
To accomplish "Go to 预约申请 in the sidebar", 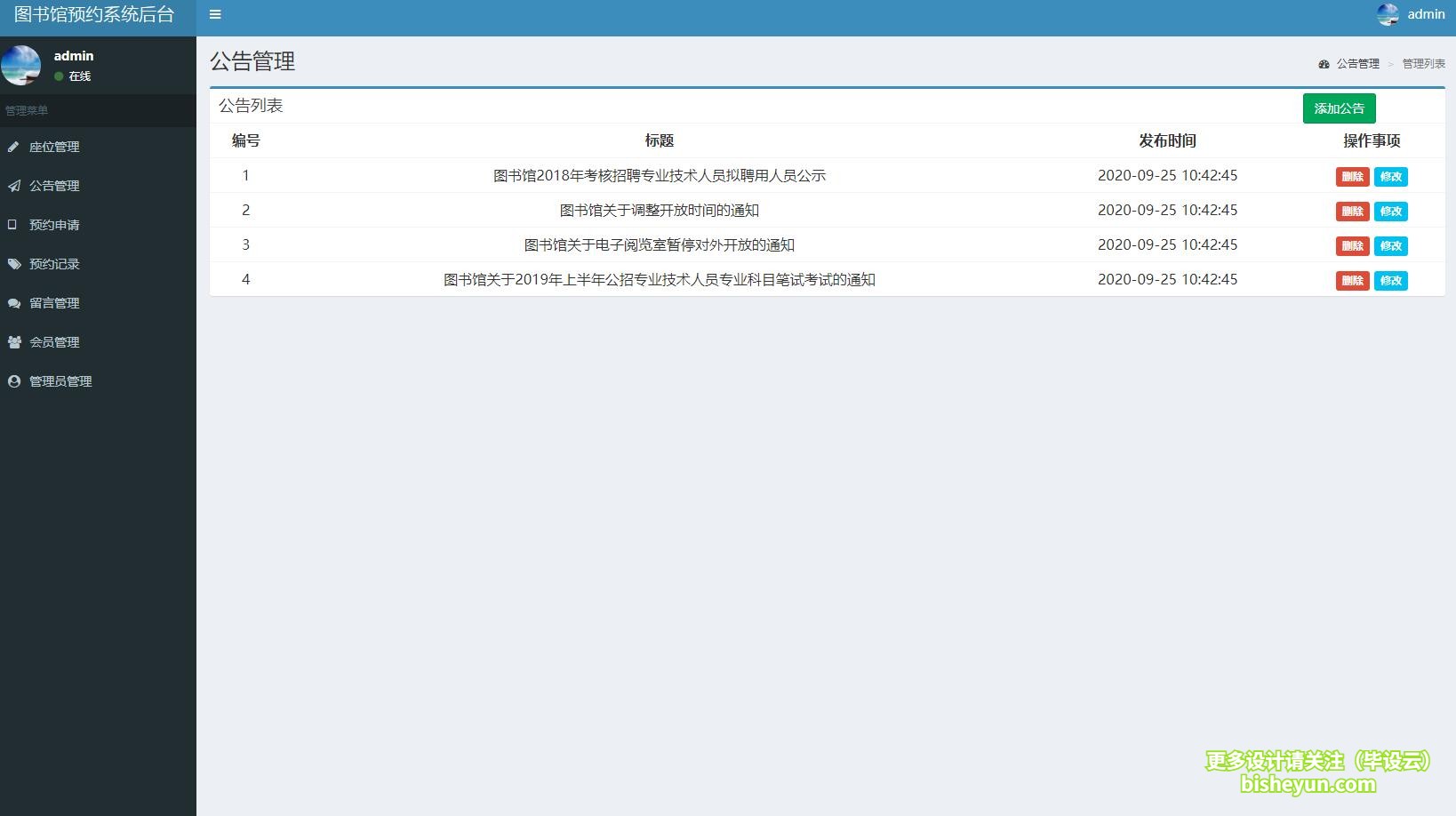I will click(98, 225).
